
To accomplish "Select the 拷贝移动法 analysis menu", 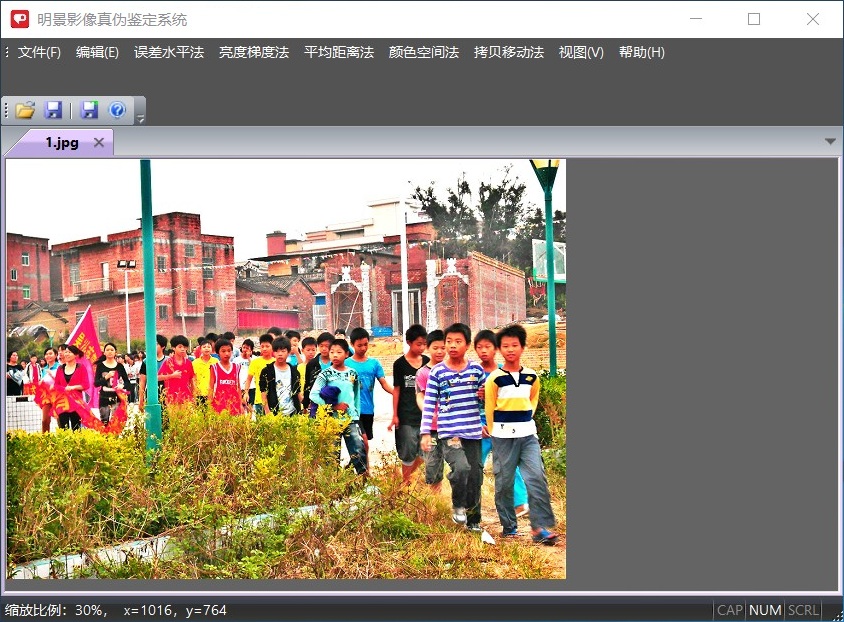I will [x=507, y=52].
